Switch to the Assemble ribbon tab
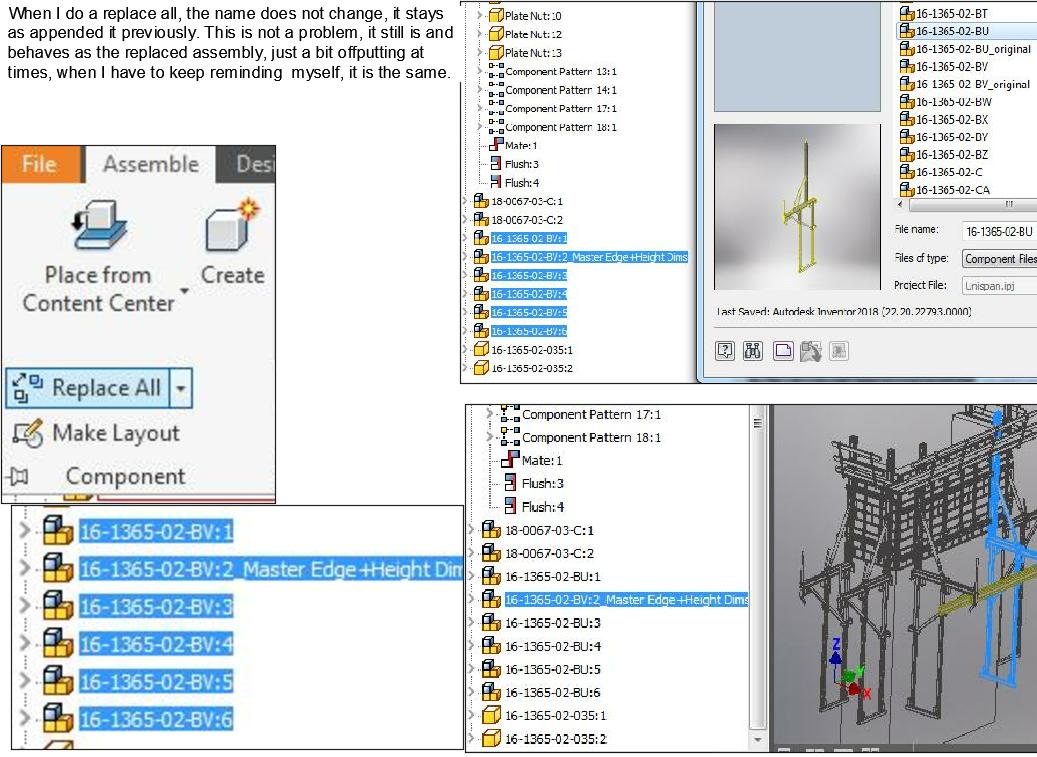 click(x=148, y=164)
